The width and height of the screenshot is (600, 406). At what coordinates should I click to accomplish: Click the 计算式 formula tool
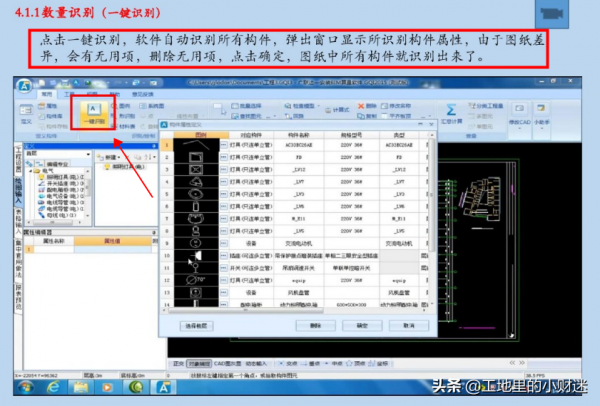click(x=338, y=110)
